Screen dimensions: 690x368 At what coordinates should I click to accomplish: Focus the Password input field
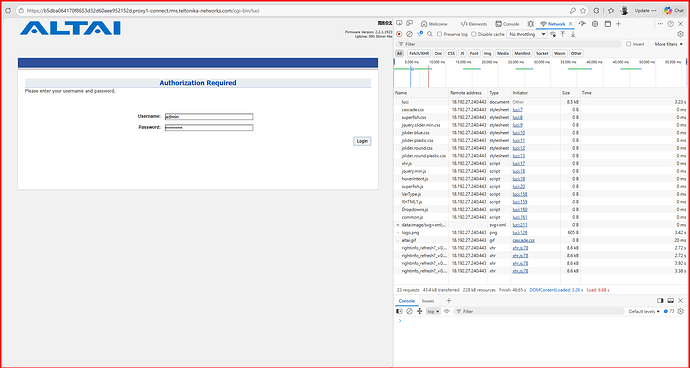coord(209,128)
